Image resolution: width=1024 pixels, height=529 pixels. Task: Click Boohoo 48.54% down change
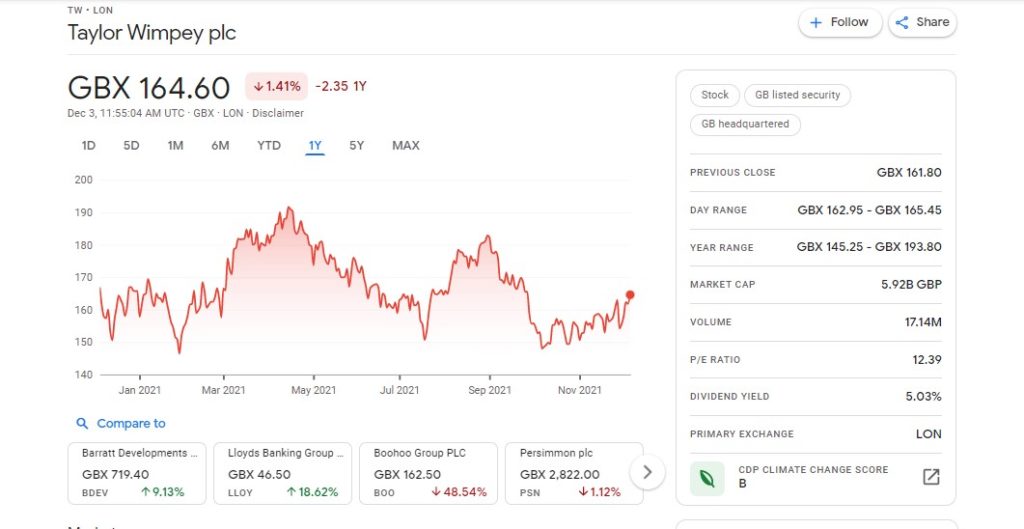pos(459,492)
